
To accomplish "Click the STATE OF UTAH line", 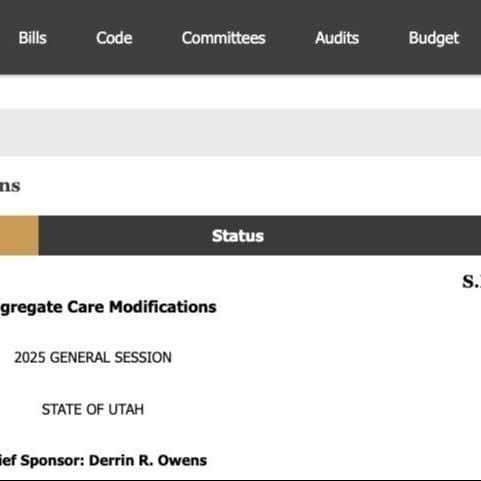I will click(93, 409).
